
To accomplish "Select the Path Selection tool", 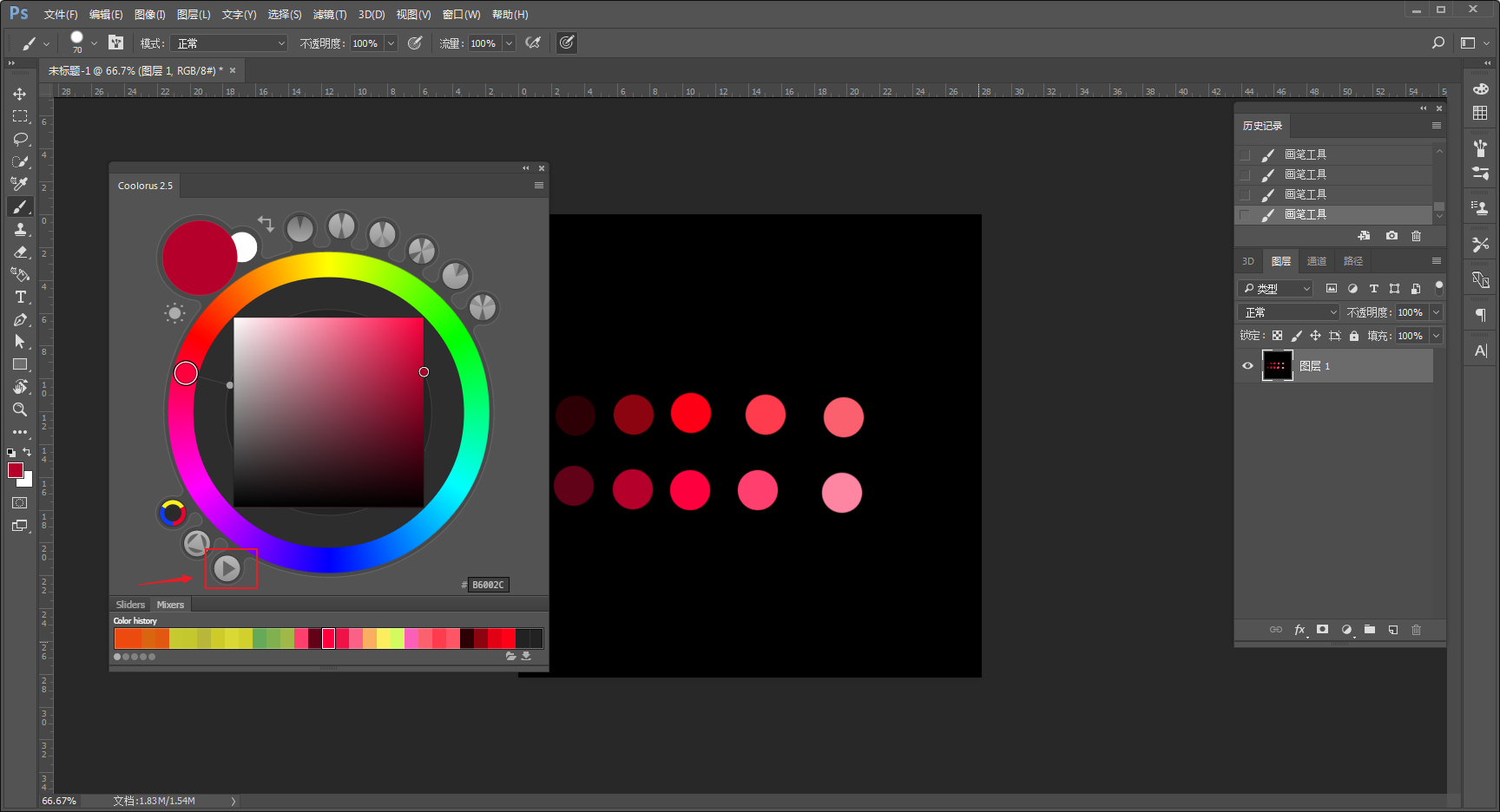I will (x=20, y=342).
